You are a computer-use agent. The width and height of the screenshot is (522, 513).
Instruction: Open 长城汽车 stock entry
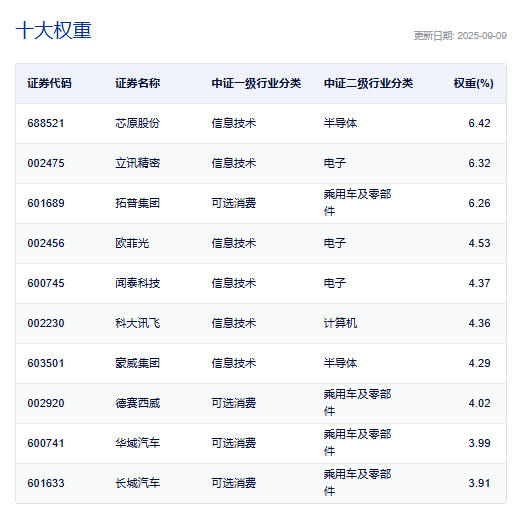pos(138,483)
